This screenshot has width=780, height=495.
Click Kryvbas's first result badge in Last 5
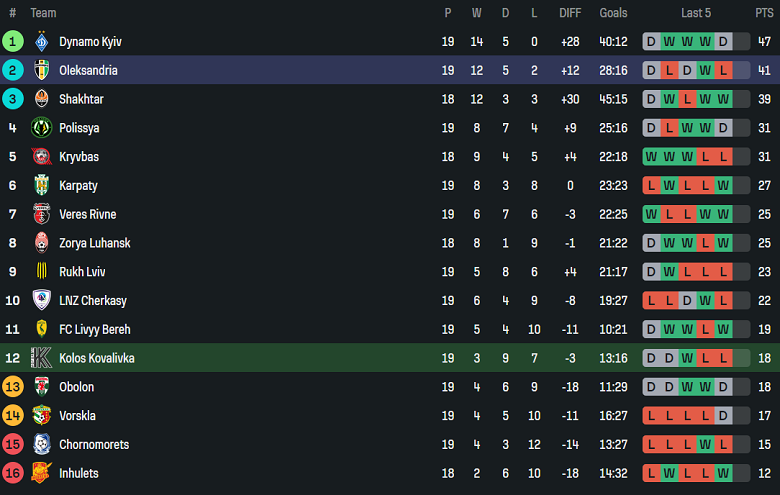(651, 157)
